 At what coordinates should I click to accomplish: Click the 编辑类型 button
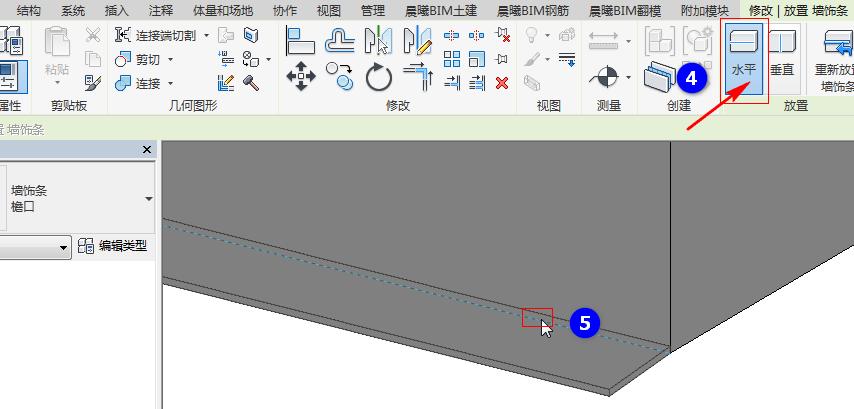112,246
